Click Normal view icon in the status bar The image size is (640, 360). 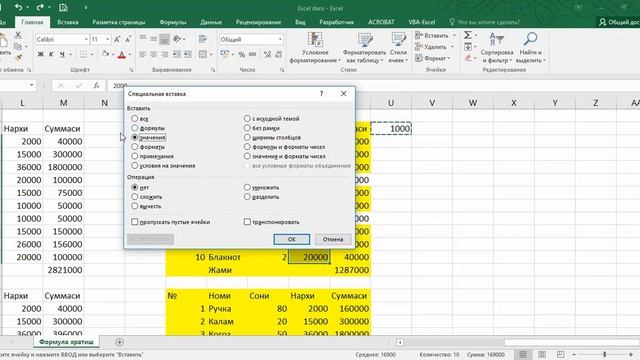point(523,354)
